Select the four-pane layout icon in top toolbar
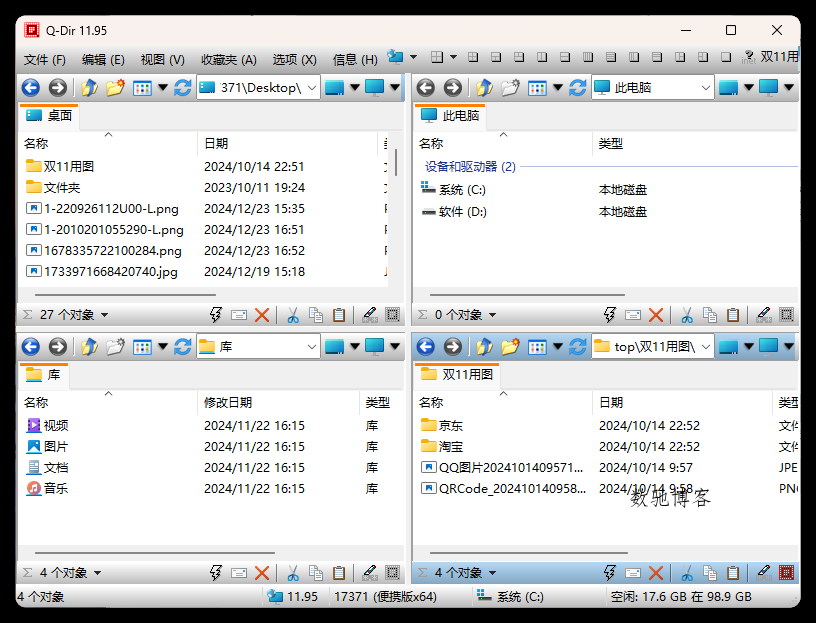The width and height of the screenshot is (816, 623). pyautogui.click(x=473, y=57)
